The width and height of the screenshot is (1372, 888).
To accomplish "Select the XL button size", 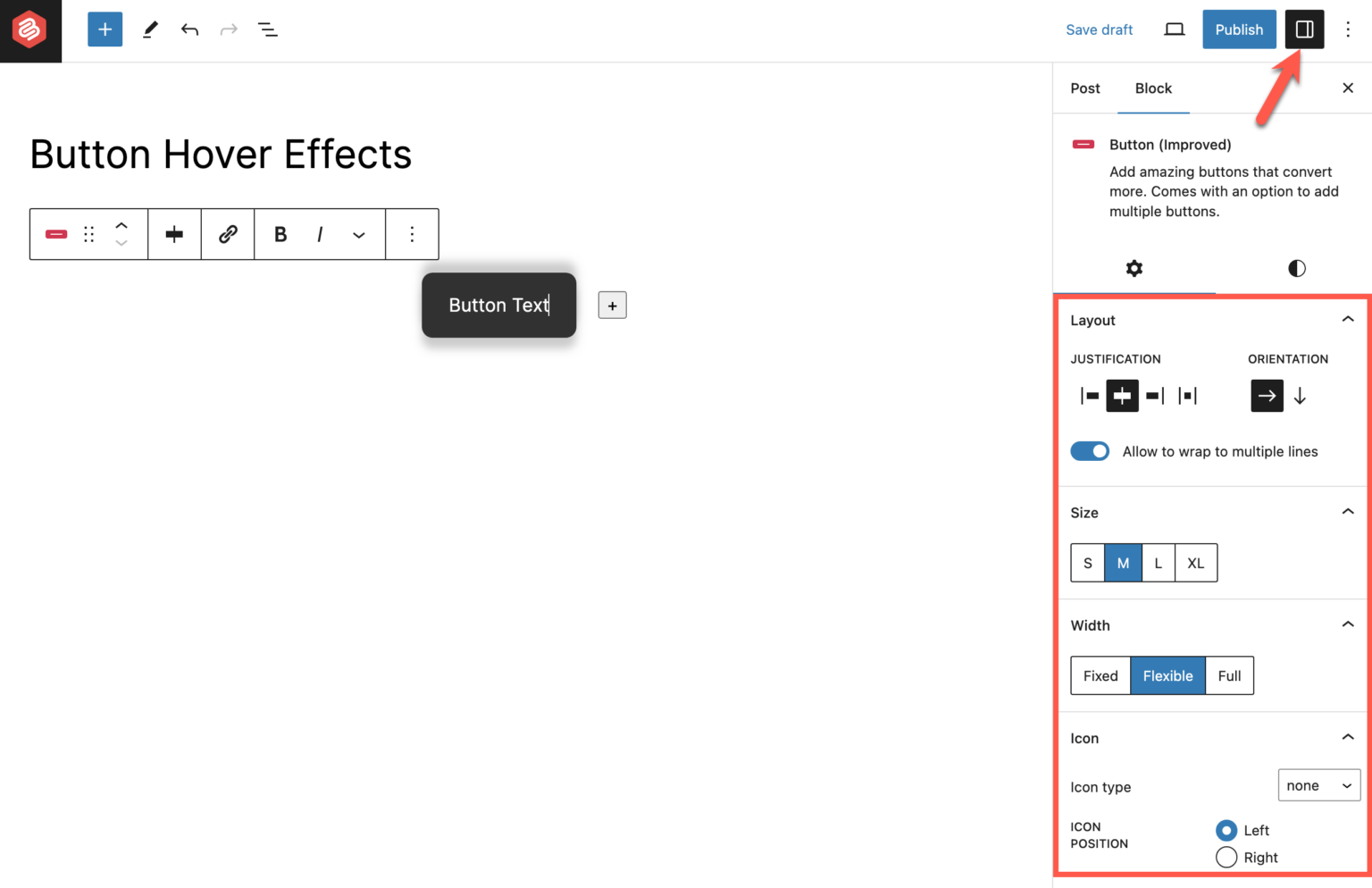I will point(1195,563).
